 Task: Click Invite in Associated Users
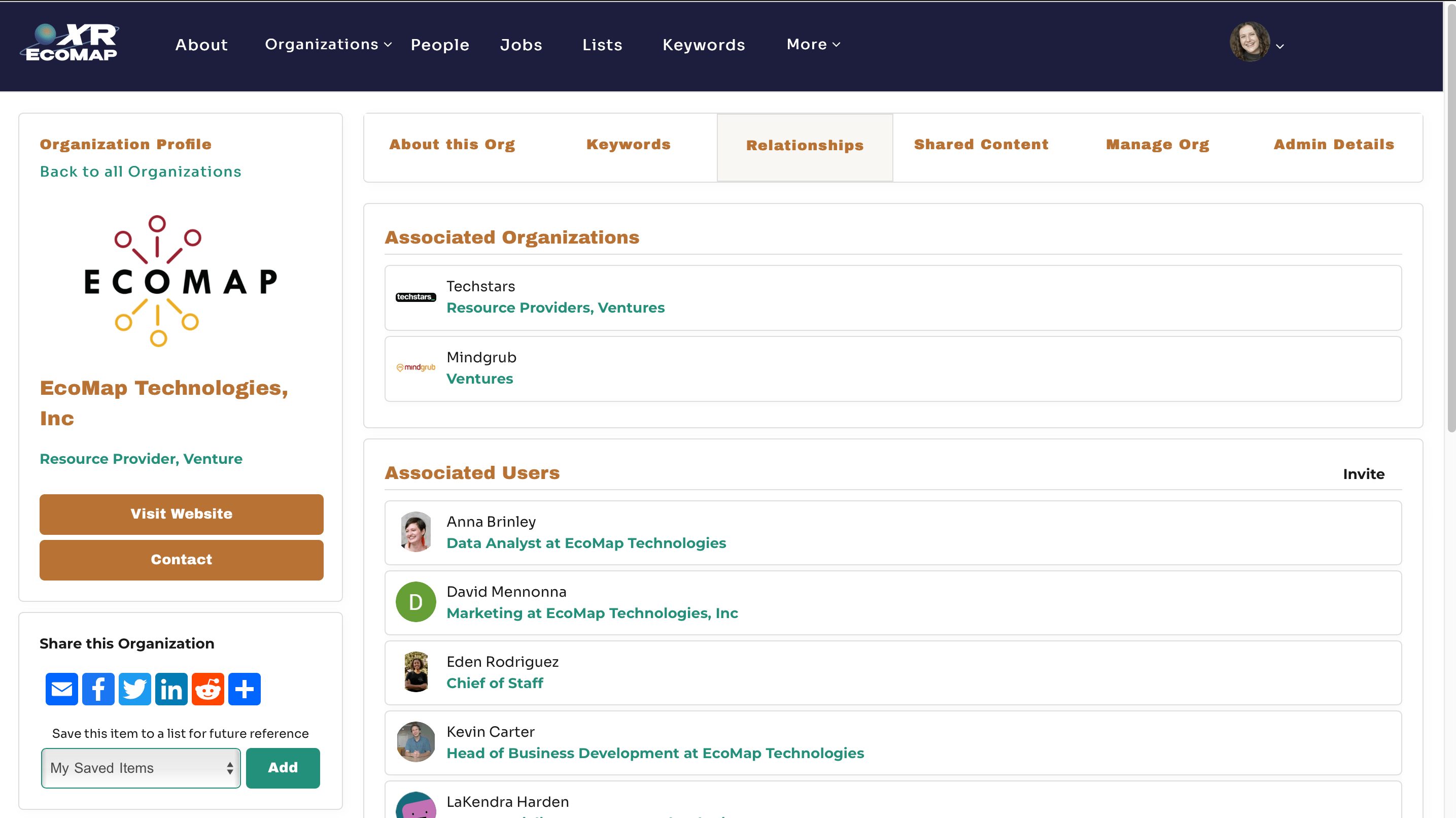coord(1364,474)
